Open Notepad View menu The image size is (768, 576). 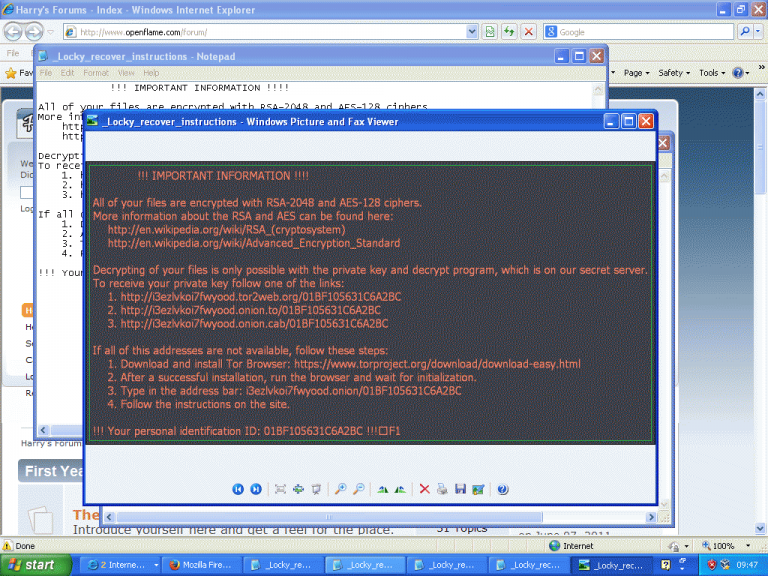click(x=126, y=73)
